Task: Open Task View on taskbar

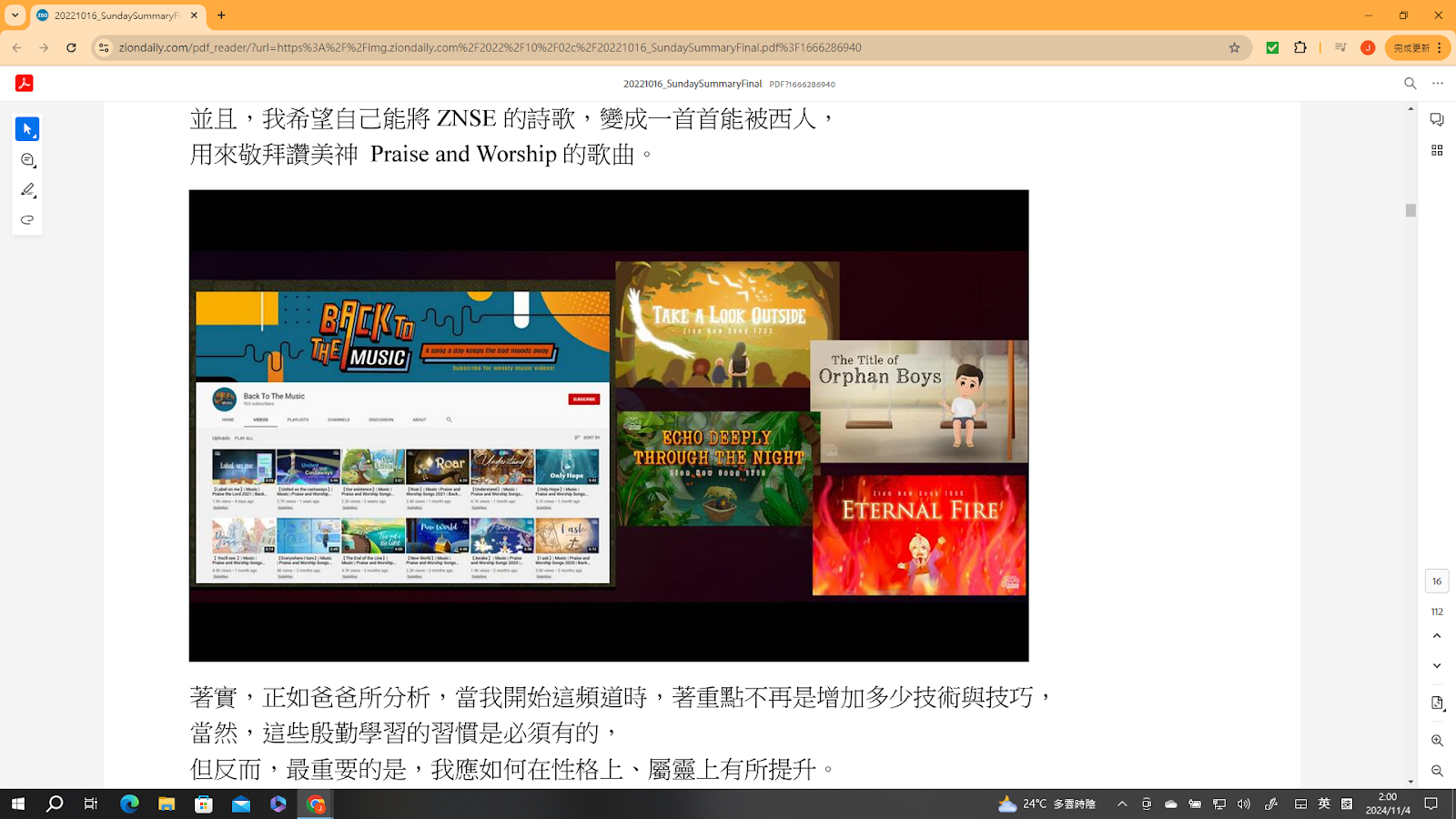Action: coord(91,804)
